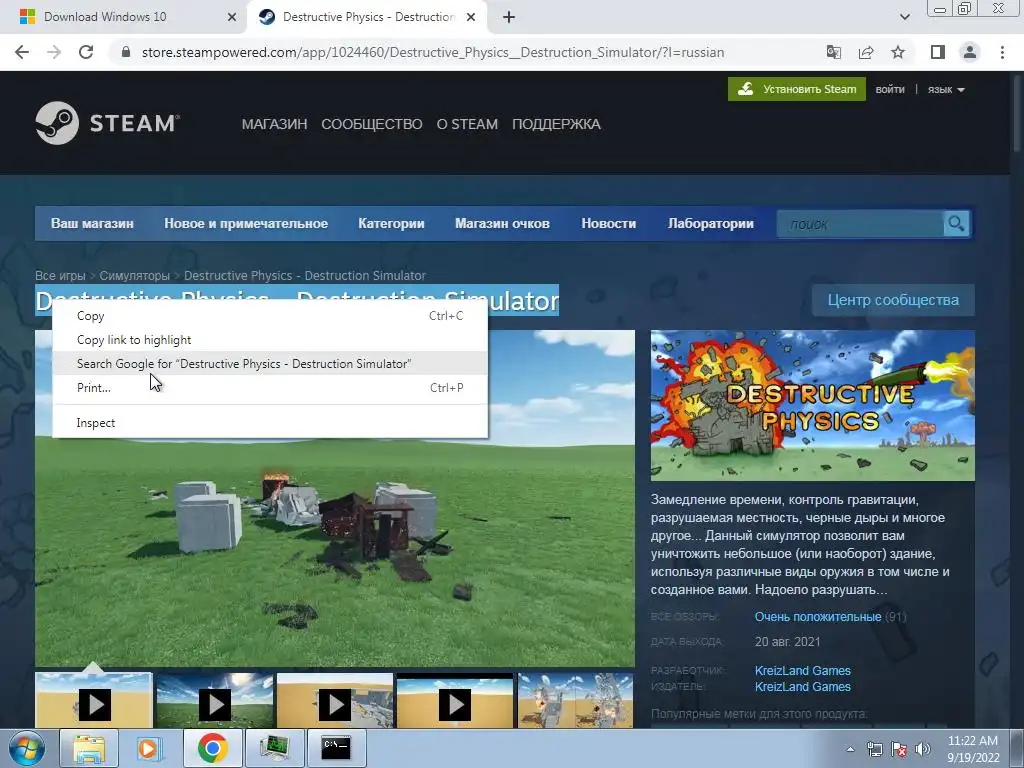Open the О STEAM link
The image size is (1024, 768).
[x=467, y=124]
